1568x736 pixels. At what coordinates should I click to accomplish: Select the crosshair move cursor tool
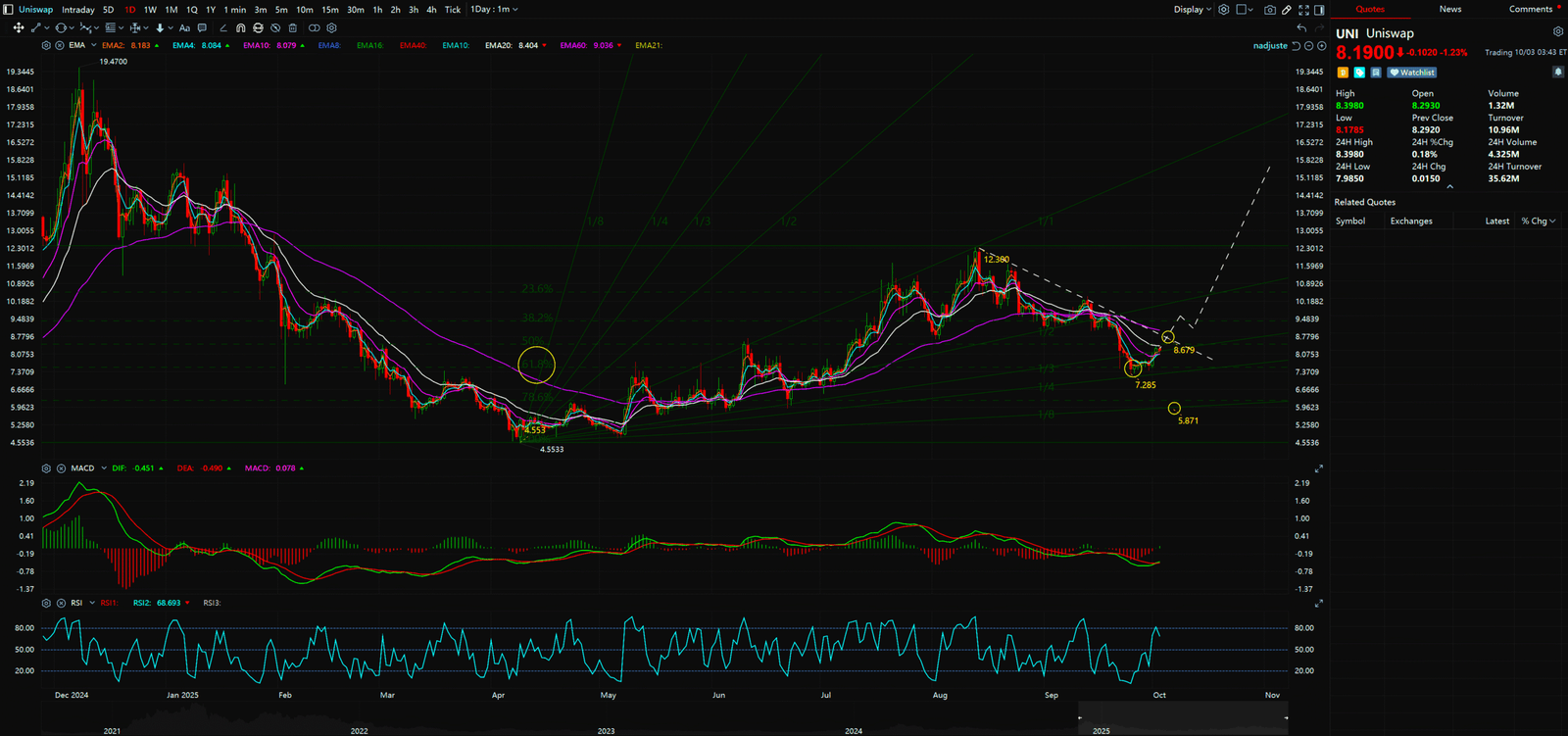point(18,28)
